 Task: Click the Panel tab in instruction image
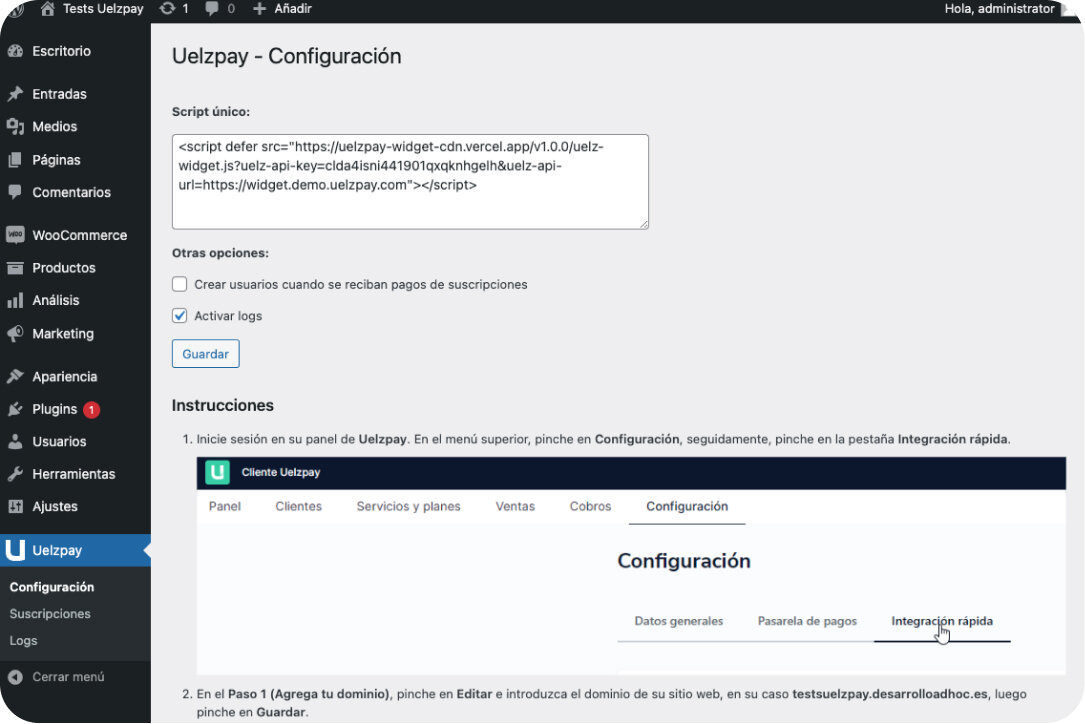pos(225,507)
